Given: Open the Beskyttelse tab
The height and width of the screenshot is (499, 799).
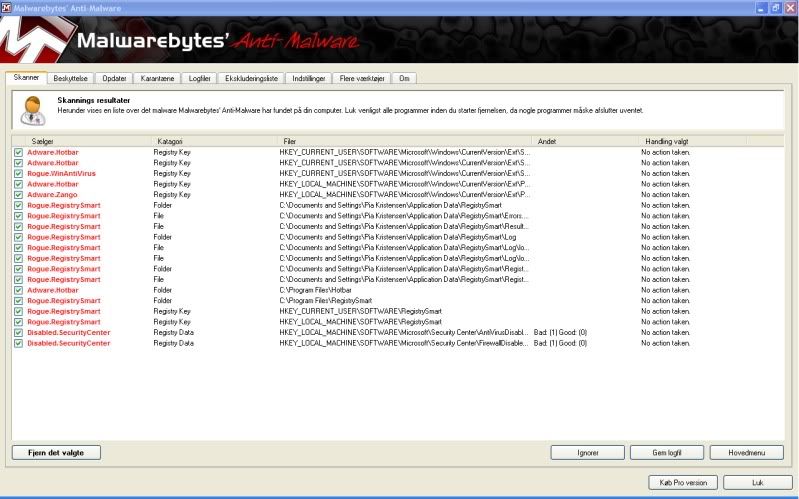Looking at the screenshot, I should point(70,78).
